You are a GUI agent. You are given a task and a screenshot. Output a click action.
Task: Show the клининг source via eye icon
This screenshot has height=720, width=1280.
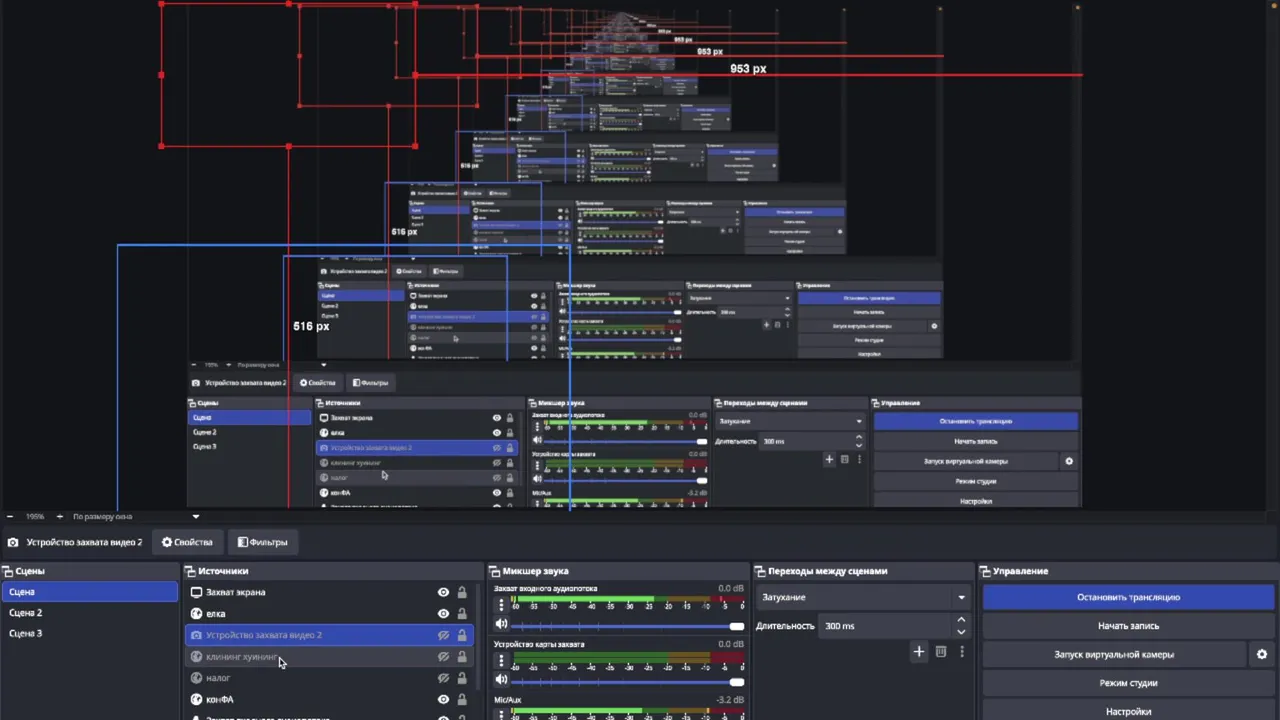point(443,657)
